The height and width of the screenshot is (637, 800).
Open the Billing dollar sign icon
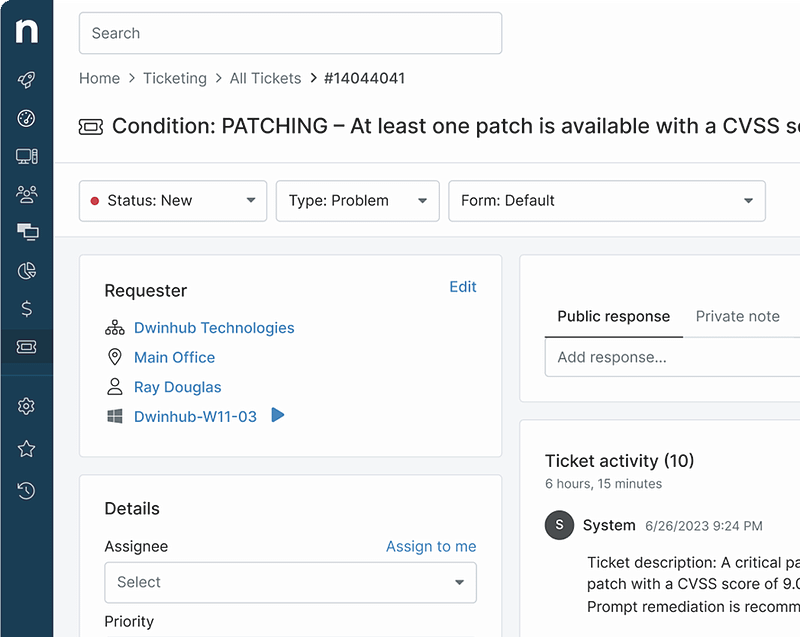coord(26,308)
